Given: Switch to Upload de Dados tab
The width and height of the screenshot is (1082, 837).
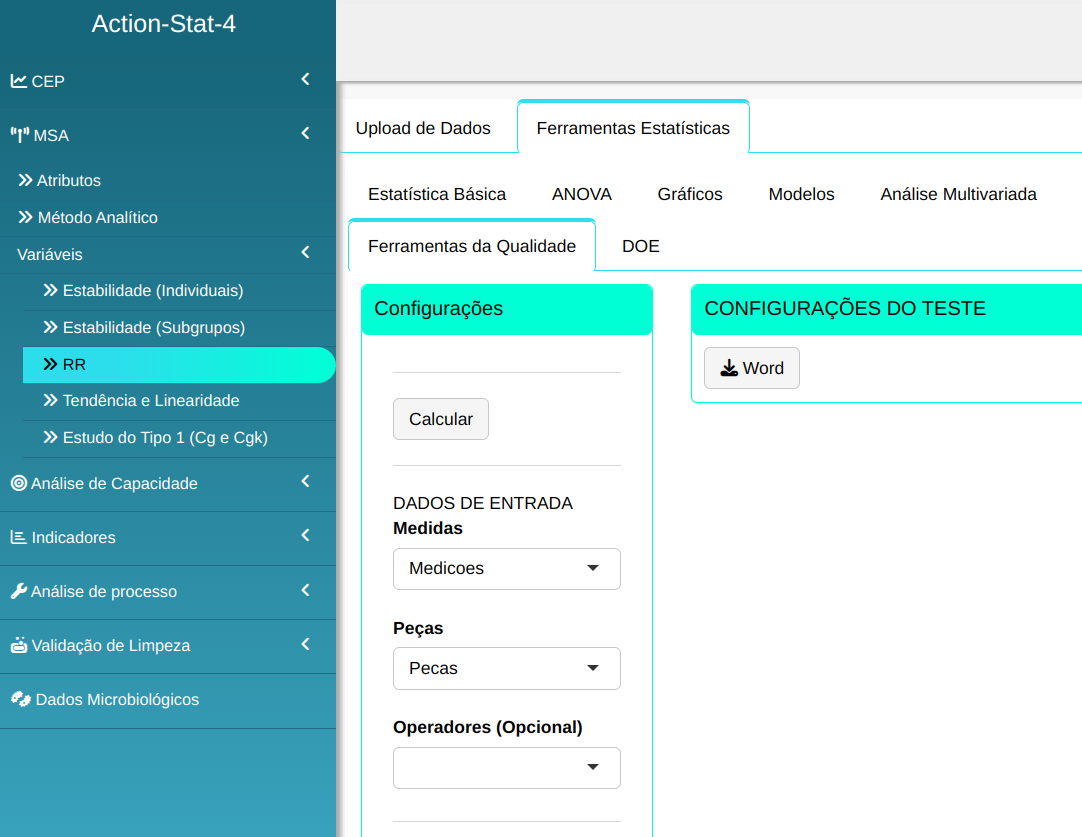Looking at the screenshot, I should (x=423, y=128).
